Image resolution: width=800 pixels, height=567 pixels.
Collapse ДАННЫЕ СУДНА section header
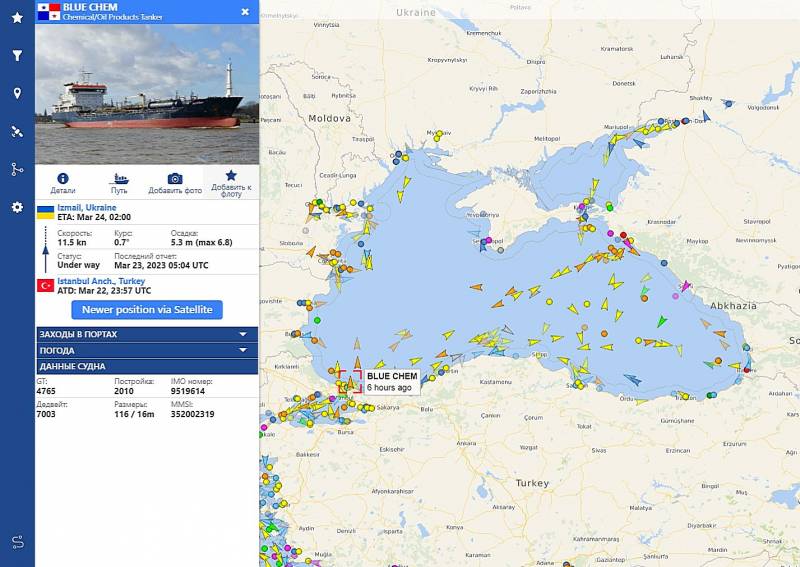click(x=147, y=366)
